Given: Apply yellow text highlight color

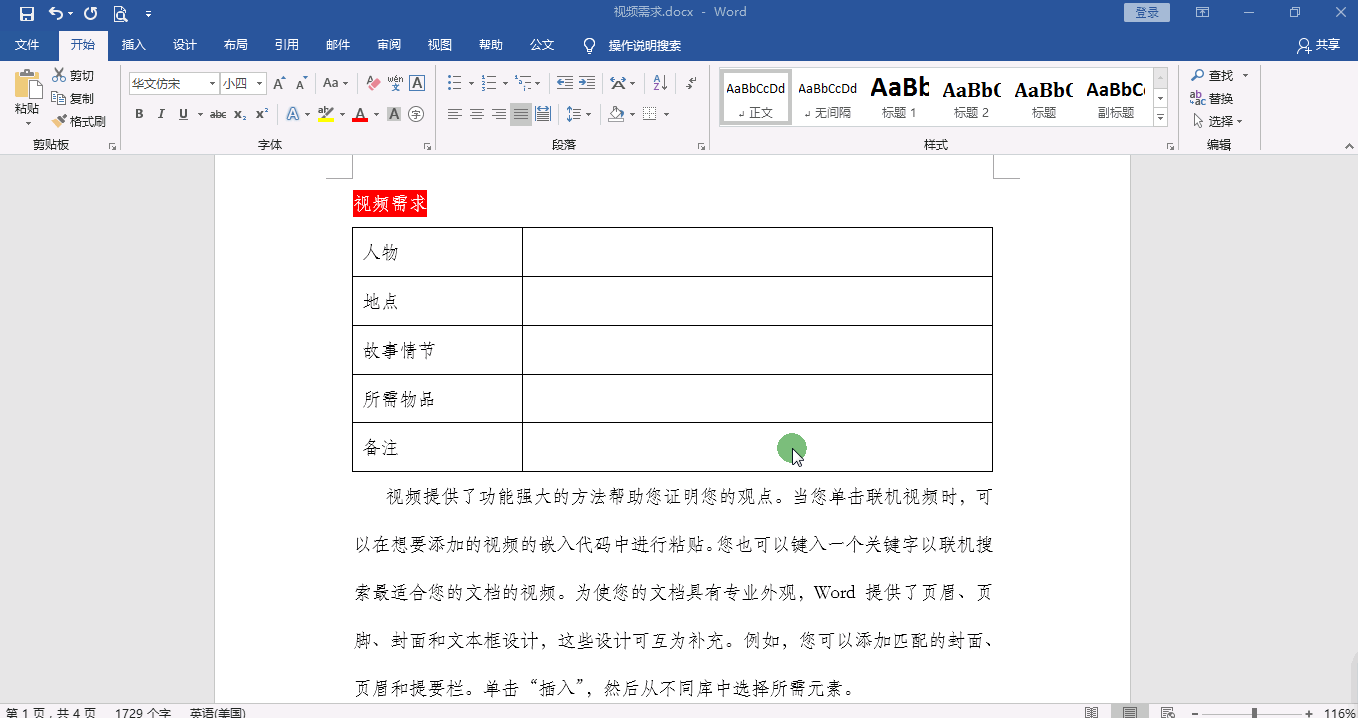Looking at the screenshot, I should [324, 114].
